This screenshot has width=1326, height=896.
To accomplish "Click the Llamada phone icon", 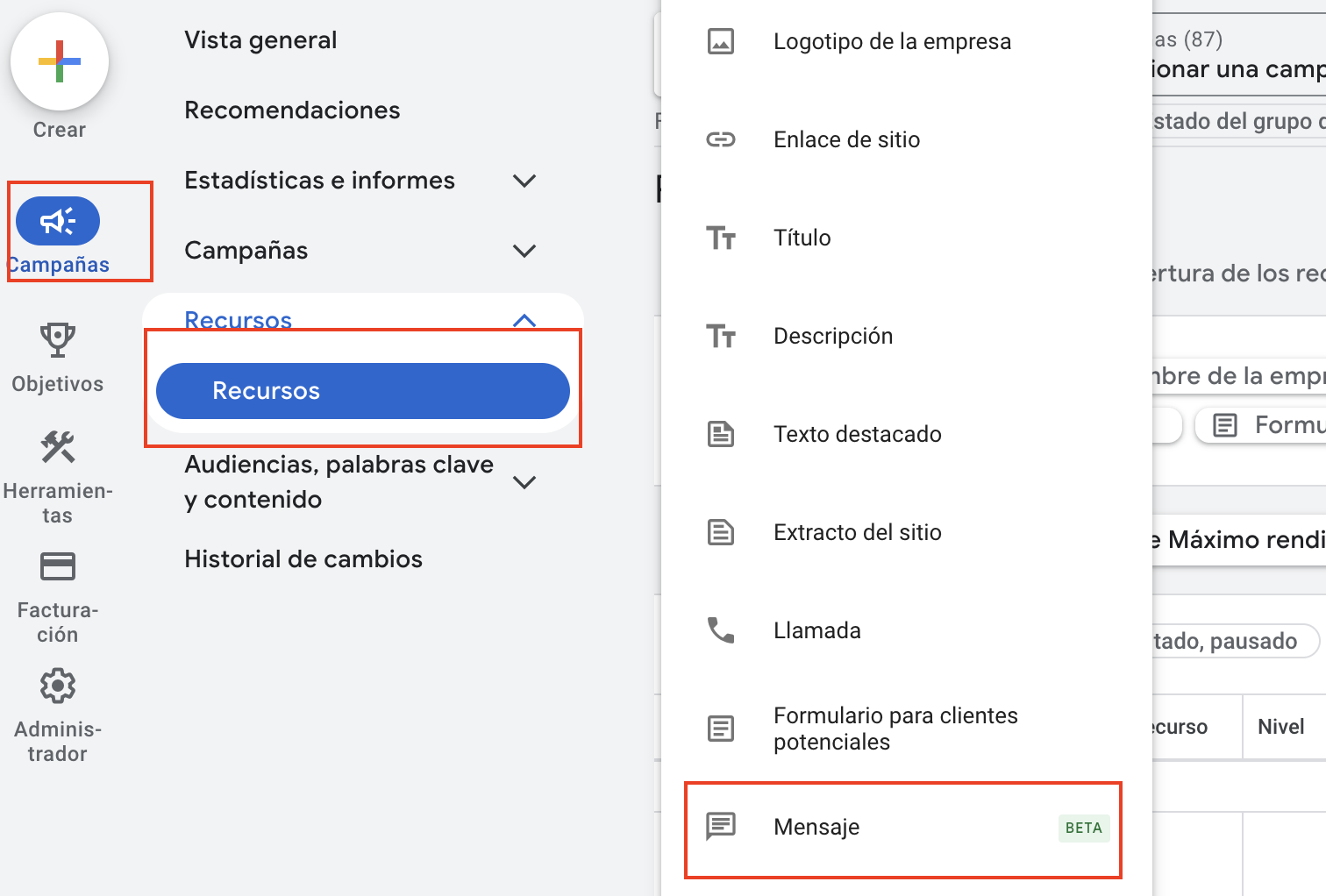I will point(721,629).
